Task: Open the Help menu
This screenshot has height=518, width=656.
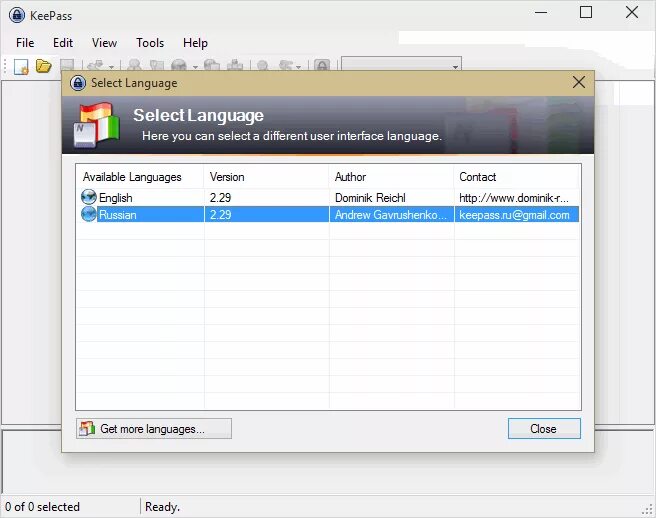Action: [195, 43]
